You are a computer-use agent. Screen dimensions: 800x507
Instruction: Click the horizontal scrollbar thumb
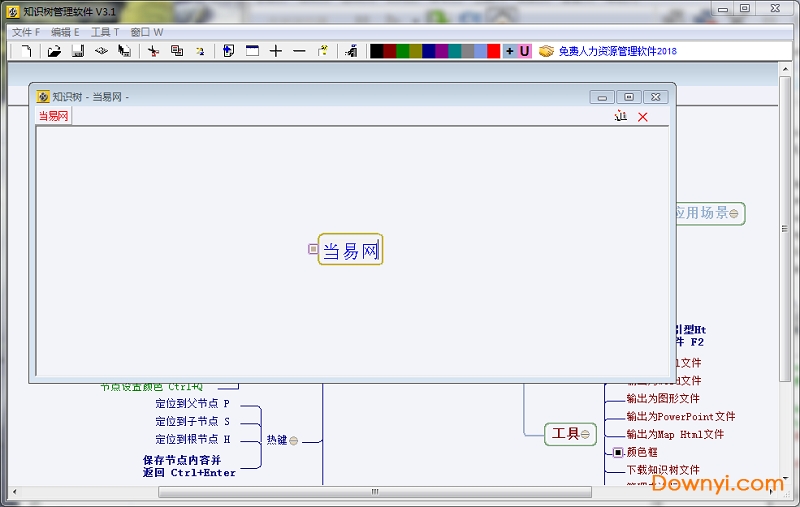(x=375, y=492)
